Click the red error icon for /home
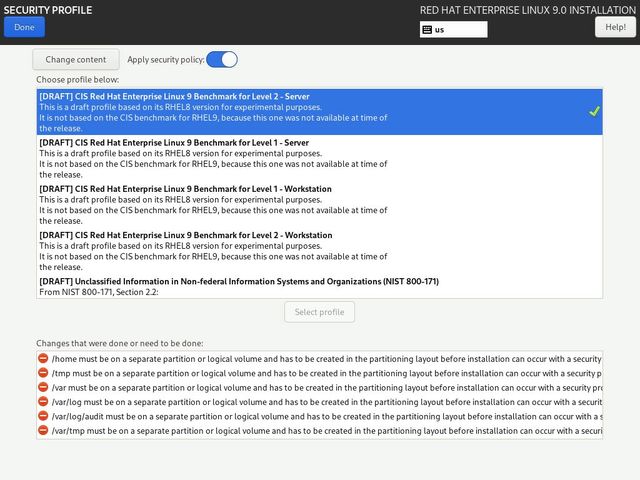This screenshot has width=640, height=480. (x=43, y=358)
